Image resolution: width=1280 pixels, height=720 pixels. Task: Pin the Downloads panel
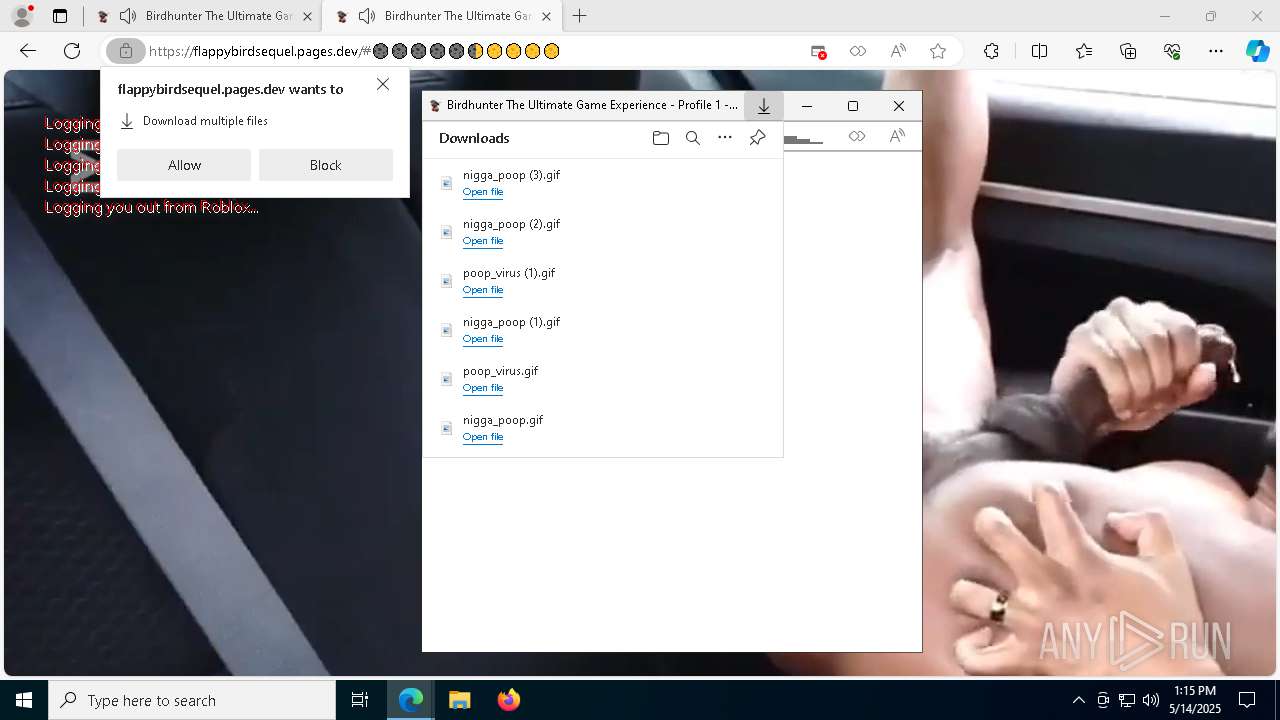click(x=757, y=138)
